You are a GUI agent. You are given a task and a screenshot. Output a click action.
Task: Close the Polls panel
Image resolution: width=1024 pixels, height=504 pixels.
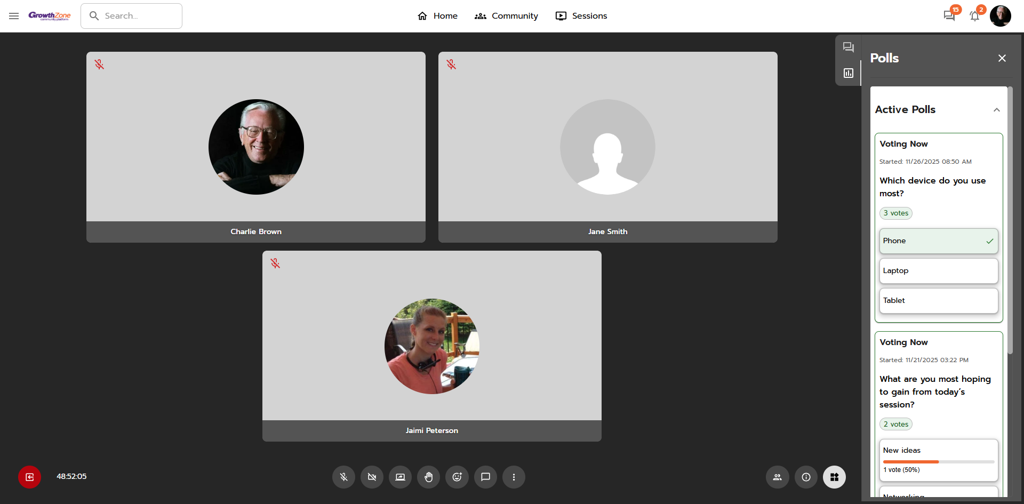1002,58
